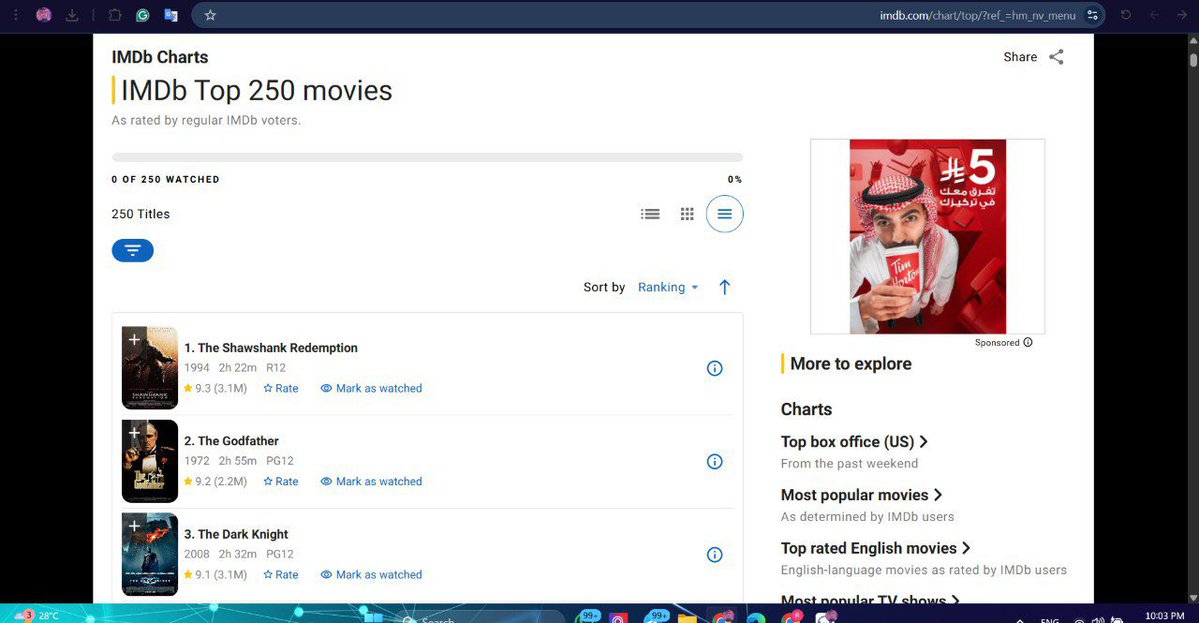Open the browser three-dot menu

[x=15, y=15]
